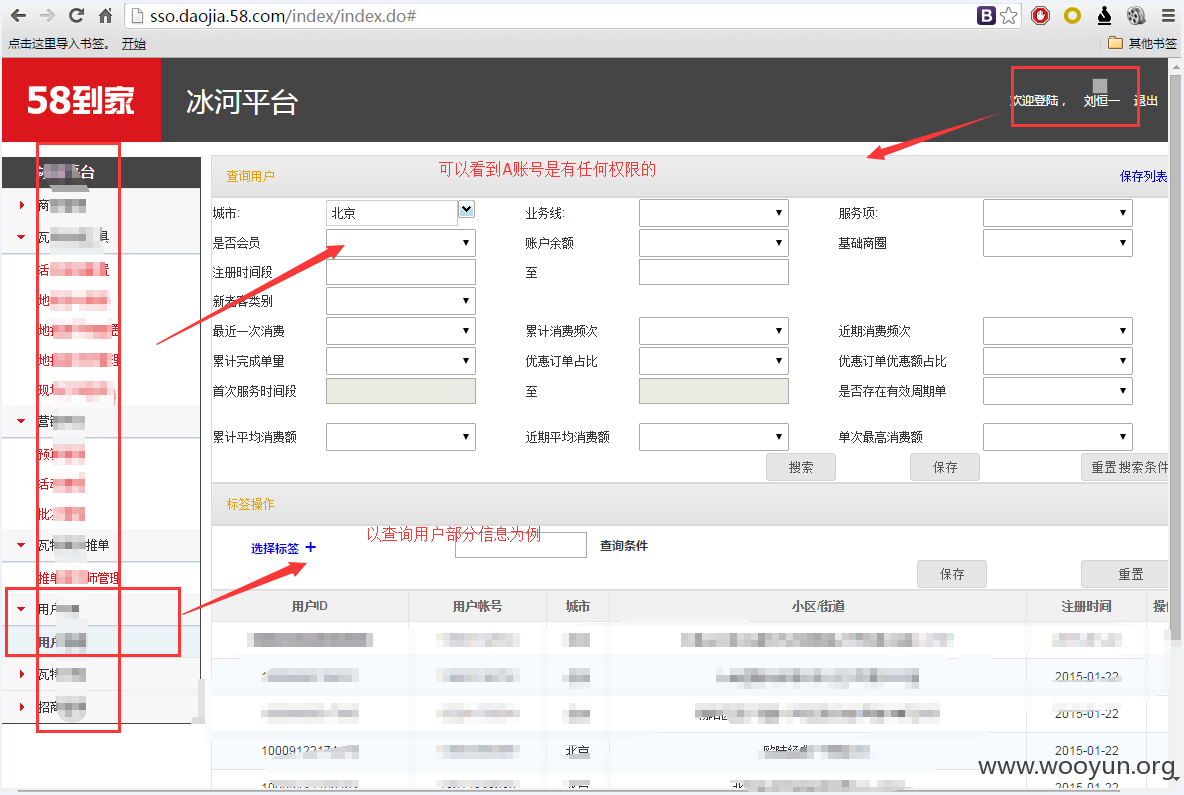
Task: Click the 用户帐号 column header
Action: pyautogui.click(x=477, y=606)
